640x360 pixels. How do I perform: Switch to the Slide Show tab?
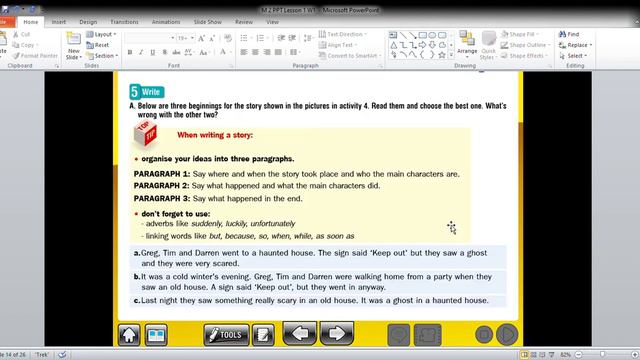(207, 22)
